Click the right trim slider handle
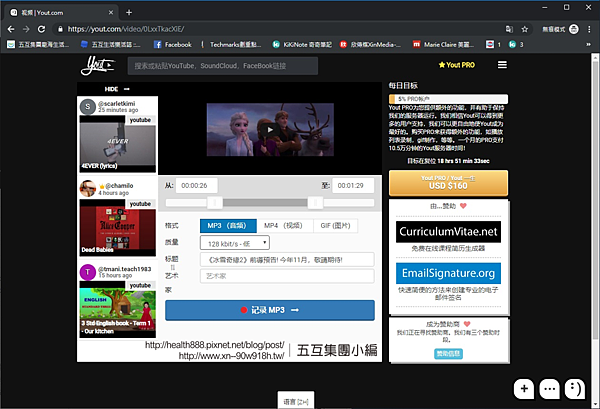The width and height of the screenshot is (600, 409). 315,203
